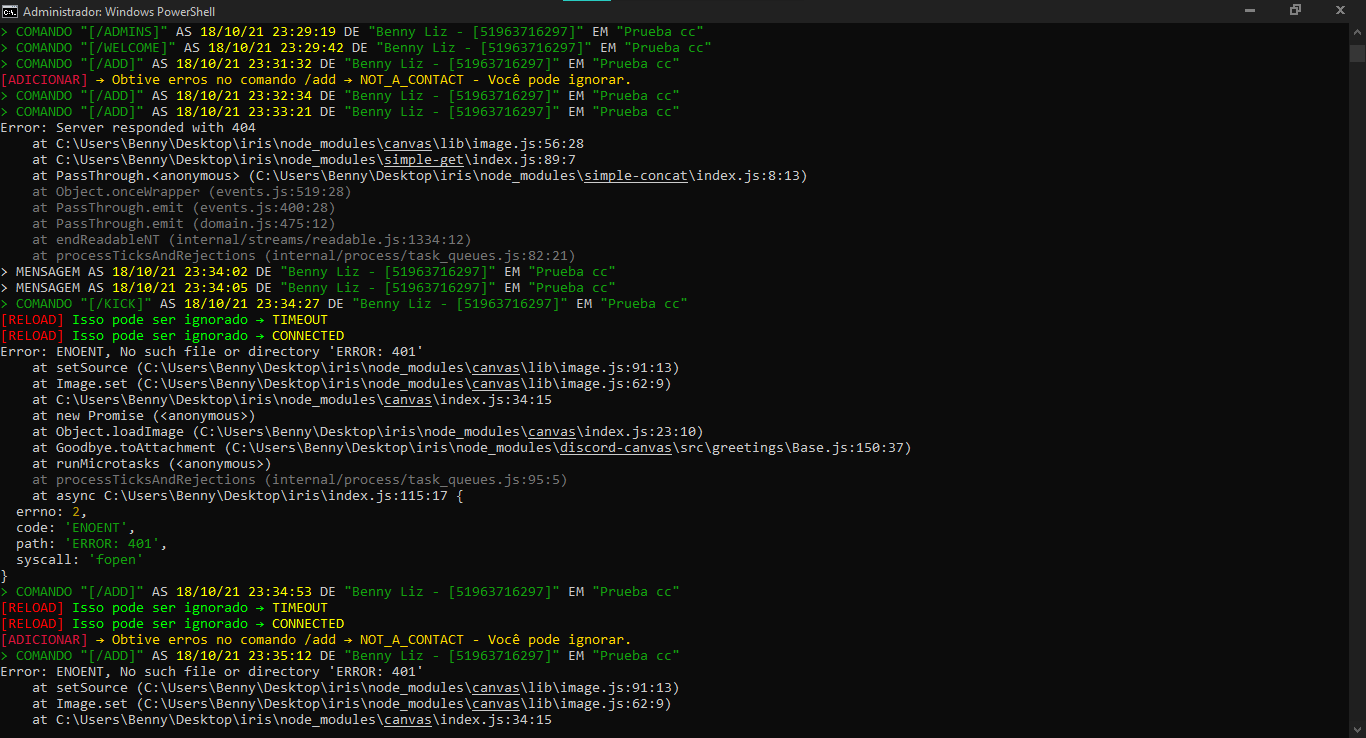
Task: Click the close icon of the console window
Action: (x=1340, y=11)
